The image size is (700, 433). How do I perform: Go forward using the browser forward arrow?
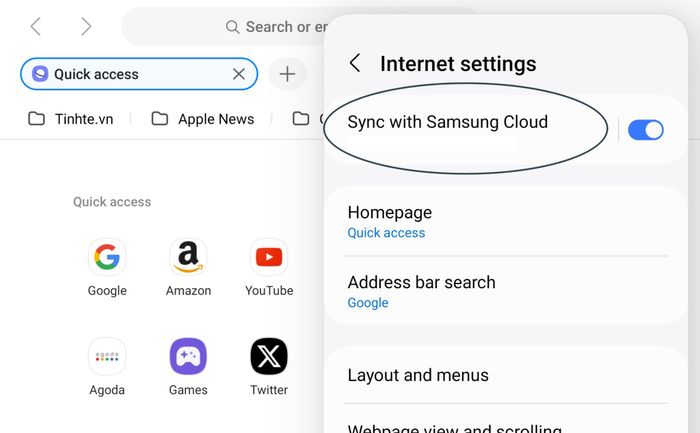click(x=86, y=26)
